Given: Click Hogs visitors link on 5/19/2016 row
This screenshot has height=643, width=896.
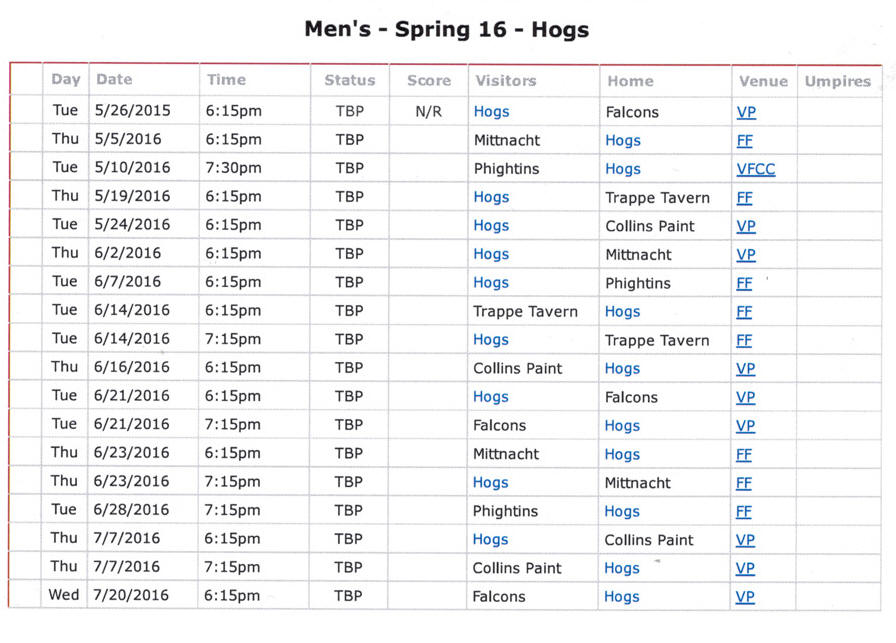Looking at the screenshot, I should point(491,197).
